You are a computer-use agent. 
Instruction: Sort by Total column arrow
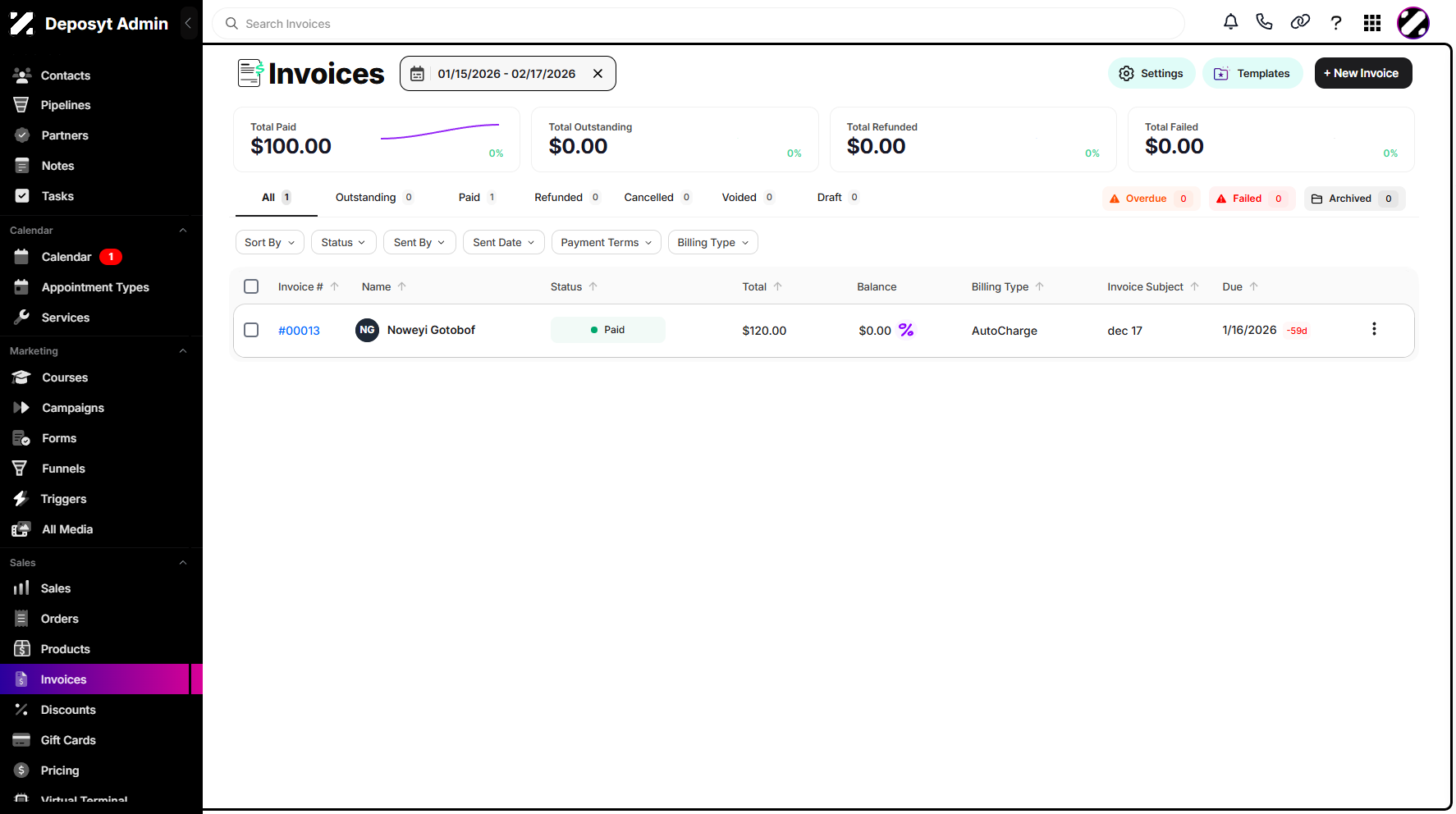coord(778,286)
